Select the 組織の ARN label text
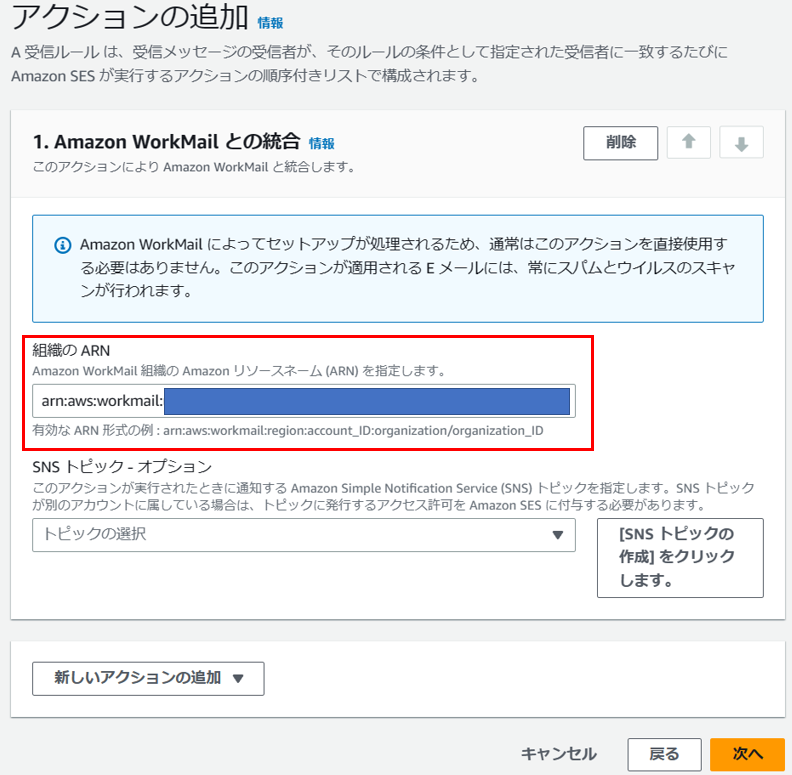The image size is (792, 775). (71, 351)
